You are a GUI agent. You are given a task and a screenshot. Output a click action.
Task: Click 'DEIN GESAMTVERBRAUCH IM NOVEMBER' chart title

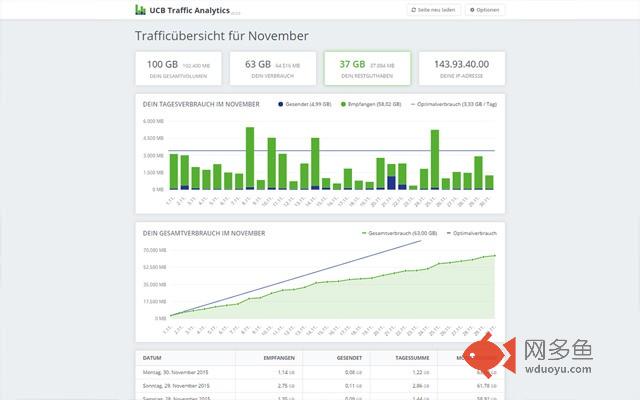click(204, 233)
